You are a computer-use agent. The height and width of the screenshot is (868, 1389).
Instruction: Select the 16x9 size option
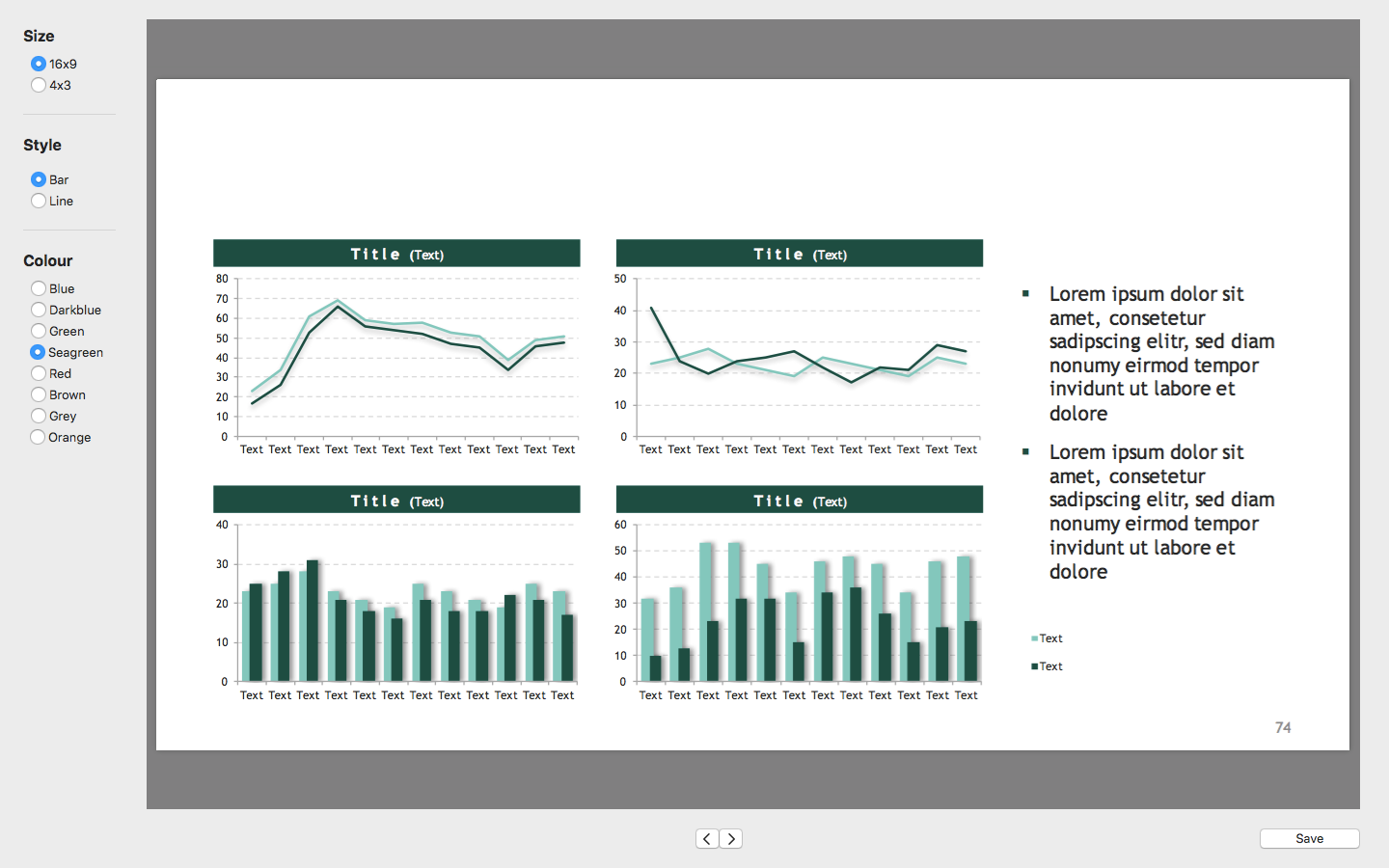(39, 64)
